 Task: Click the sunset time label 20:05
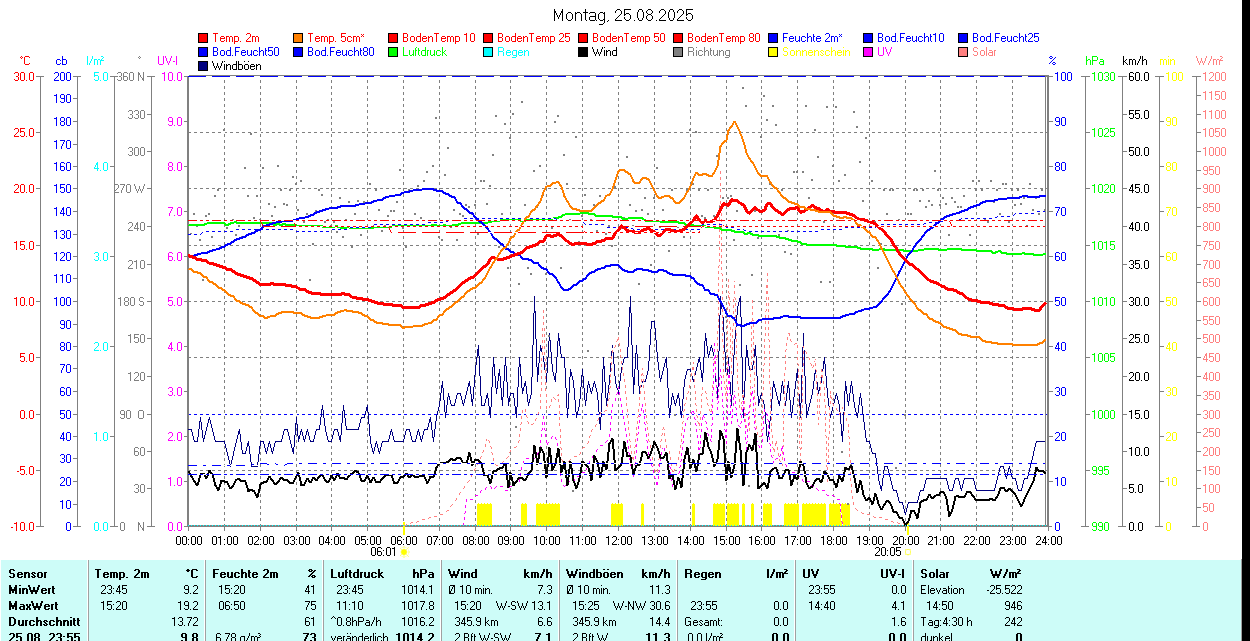pos(887,551)
